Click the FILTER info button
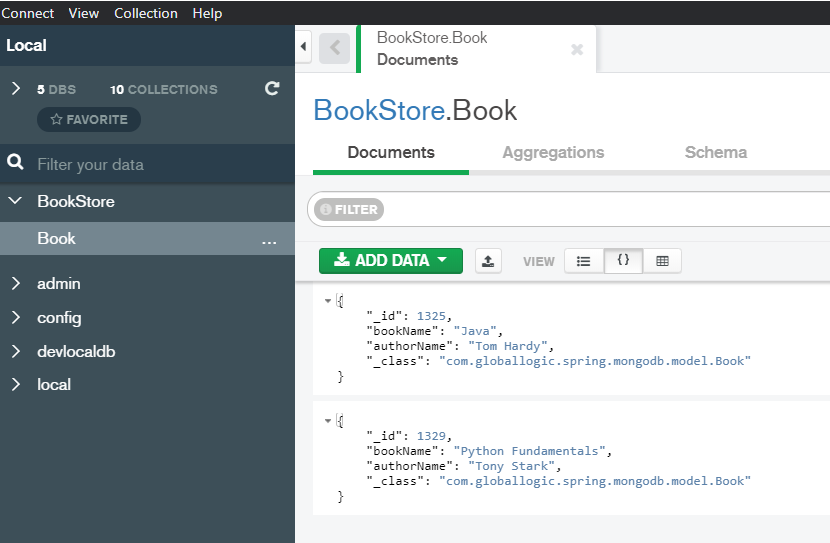The image size is (830, 543). tap(349, 210)
